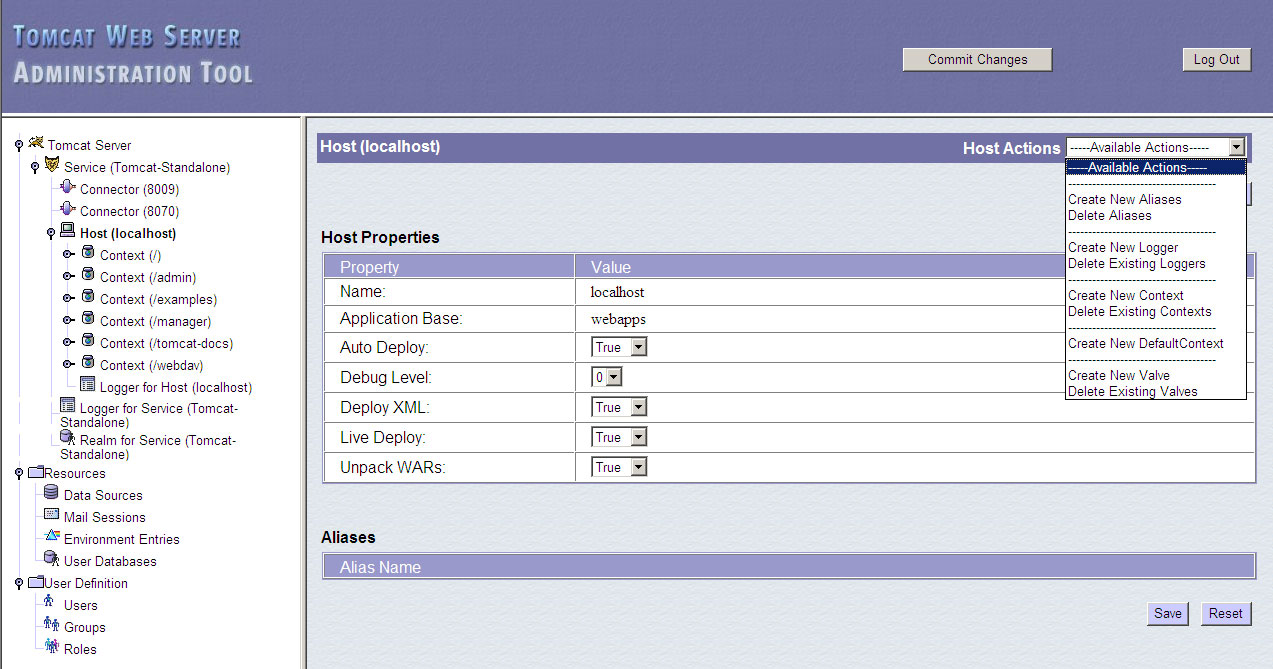Click the Users person icon

point(49,602)
